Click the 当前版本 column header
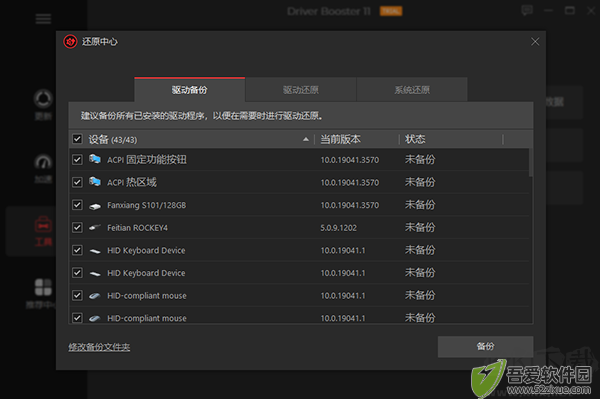This screenshot has height=399, width=600. [x=340, y=139]
